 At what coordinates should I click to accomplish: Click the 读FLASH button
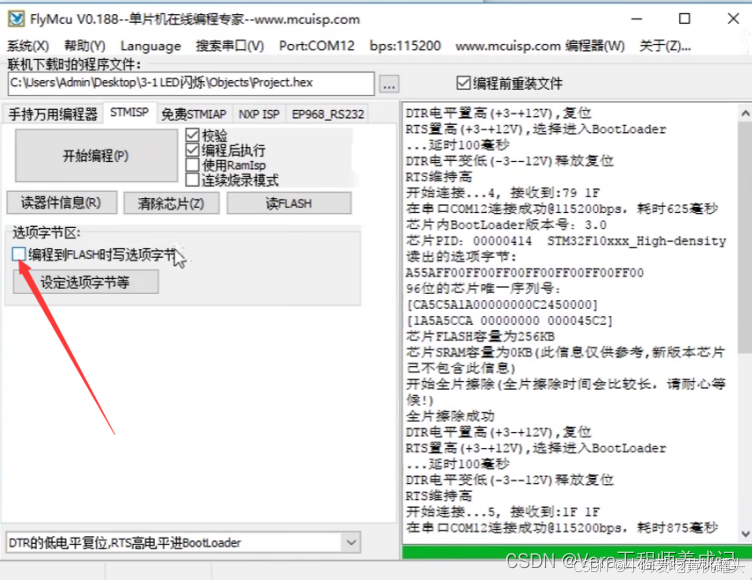pyautogui.click(x=289, y=203)
